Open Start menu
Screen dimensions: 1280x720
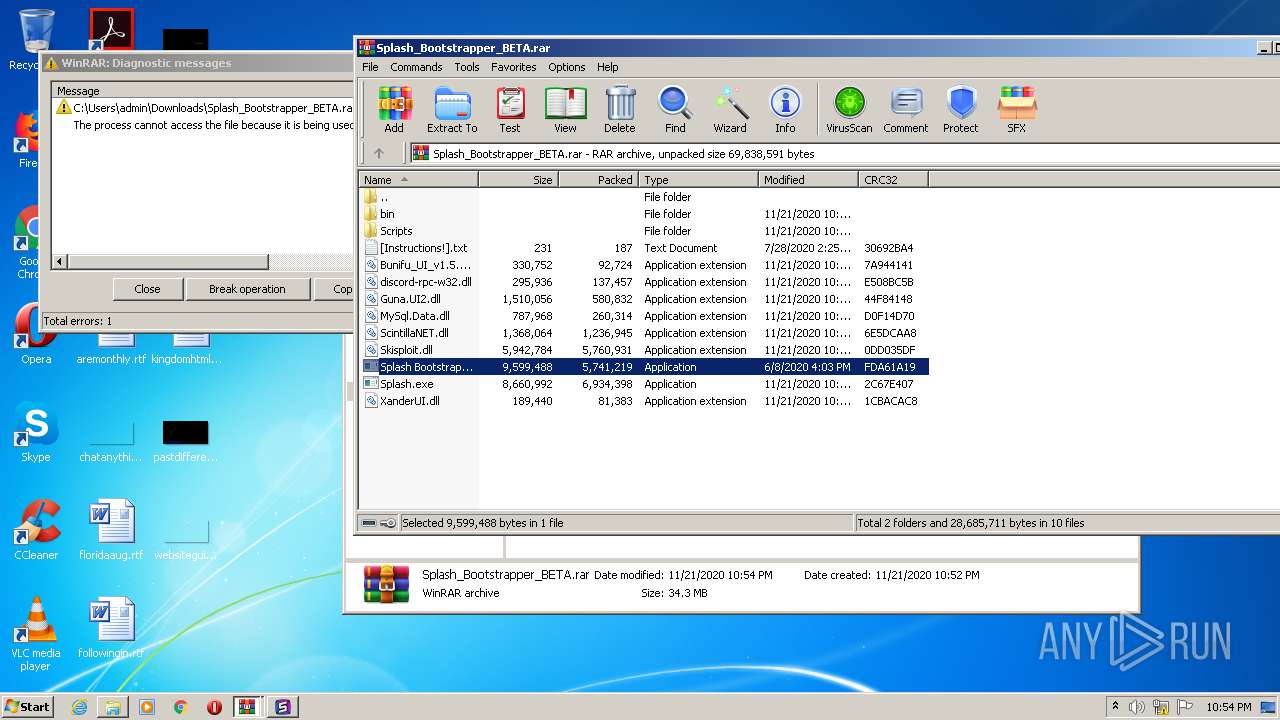coord(27,706)
